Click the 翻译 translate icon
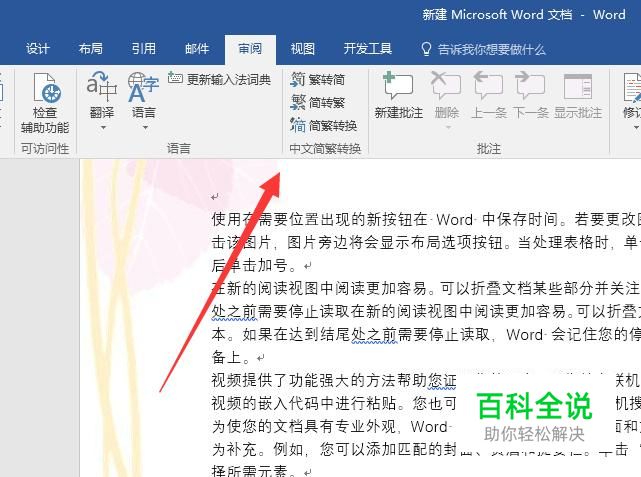Screen dimensions: 641x477 [102, 86]
